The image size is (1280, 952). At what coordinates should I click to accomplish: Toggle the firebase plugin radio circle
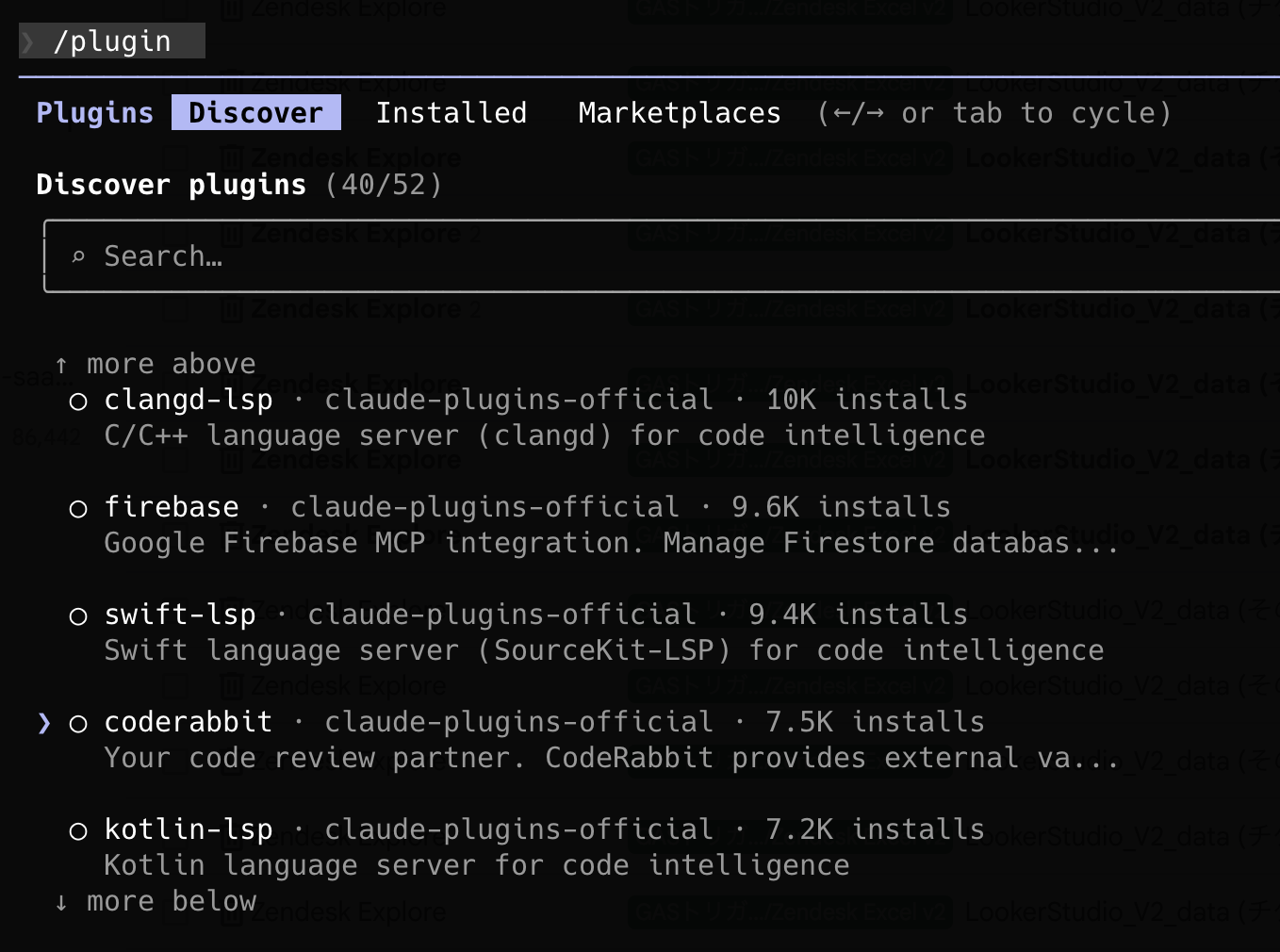78,509
